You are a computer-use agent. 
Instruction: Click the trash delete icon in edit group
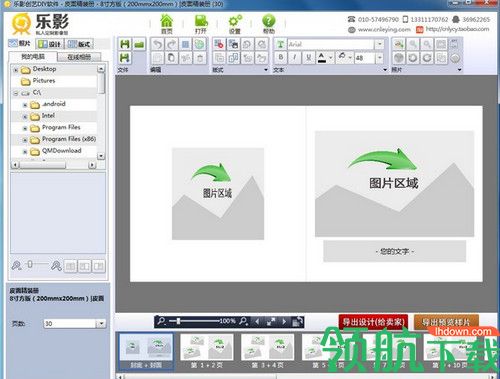pyautogui.click(x=200, y=58)
